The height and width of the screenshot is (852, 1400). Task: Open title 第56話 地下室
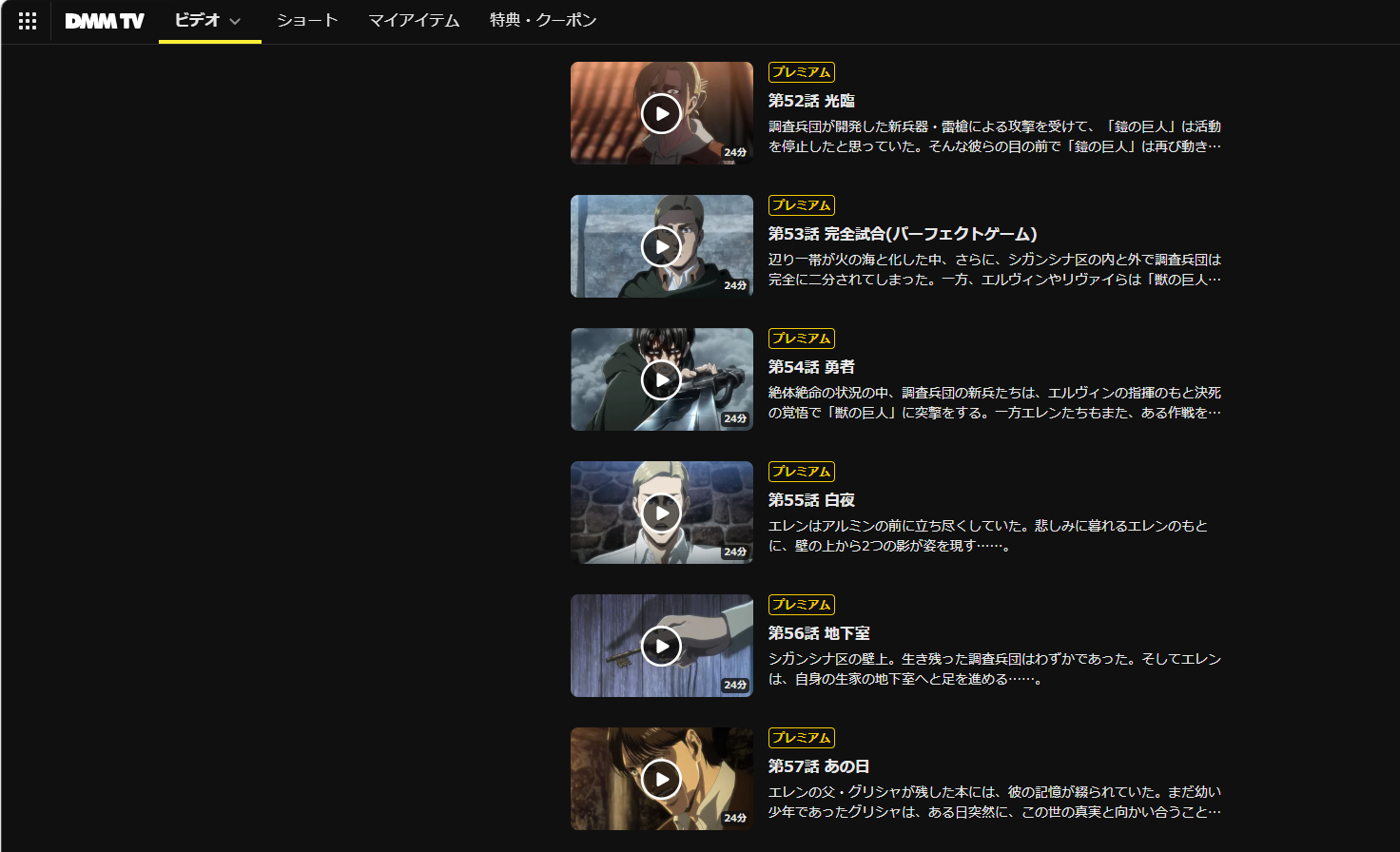click(x=819, y=633)
